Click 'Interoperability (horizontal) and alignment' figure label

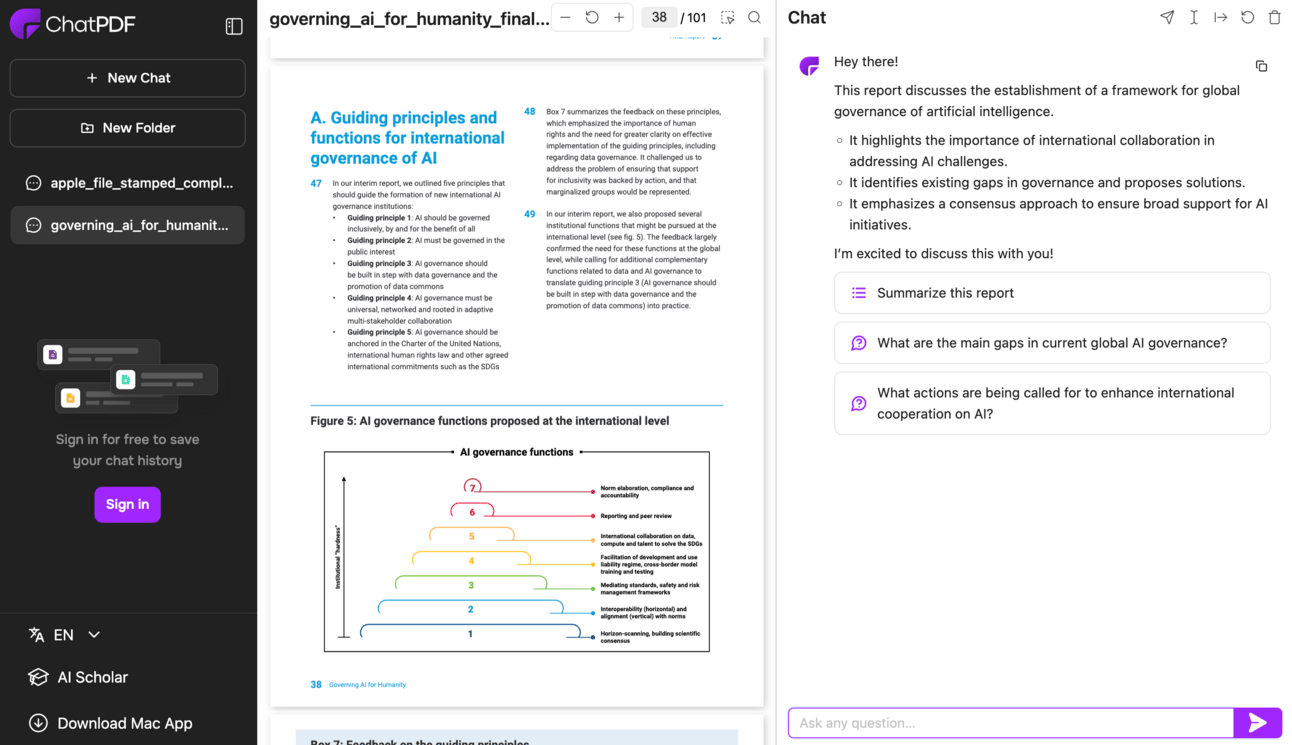(644, 613)
